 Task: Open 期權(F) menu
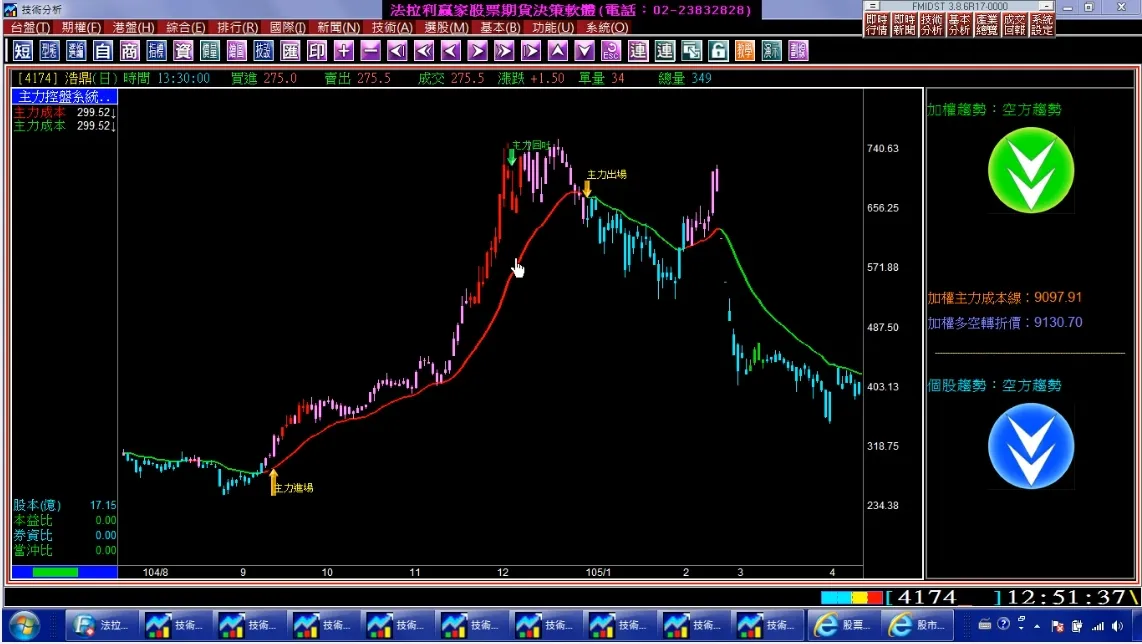click(x=81, y=28)
